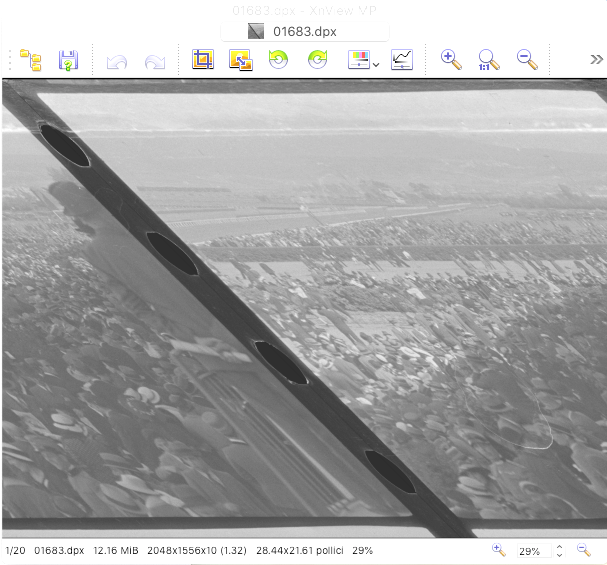Open the folder browser tree icon
607x565 pixels.
point(31,60)
